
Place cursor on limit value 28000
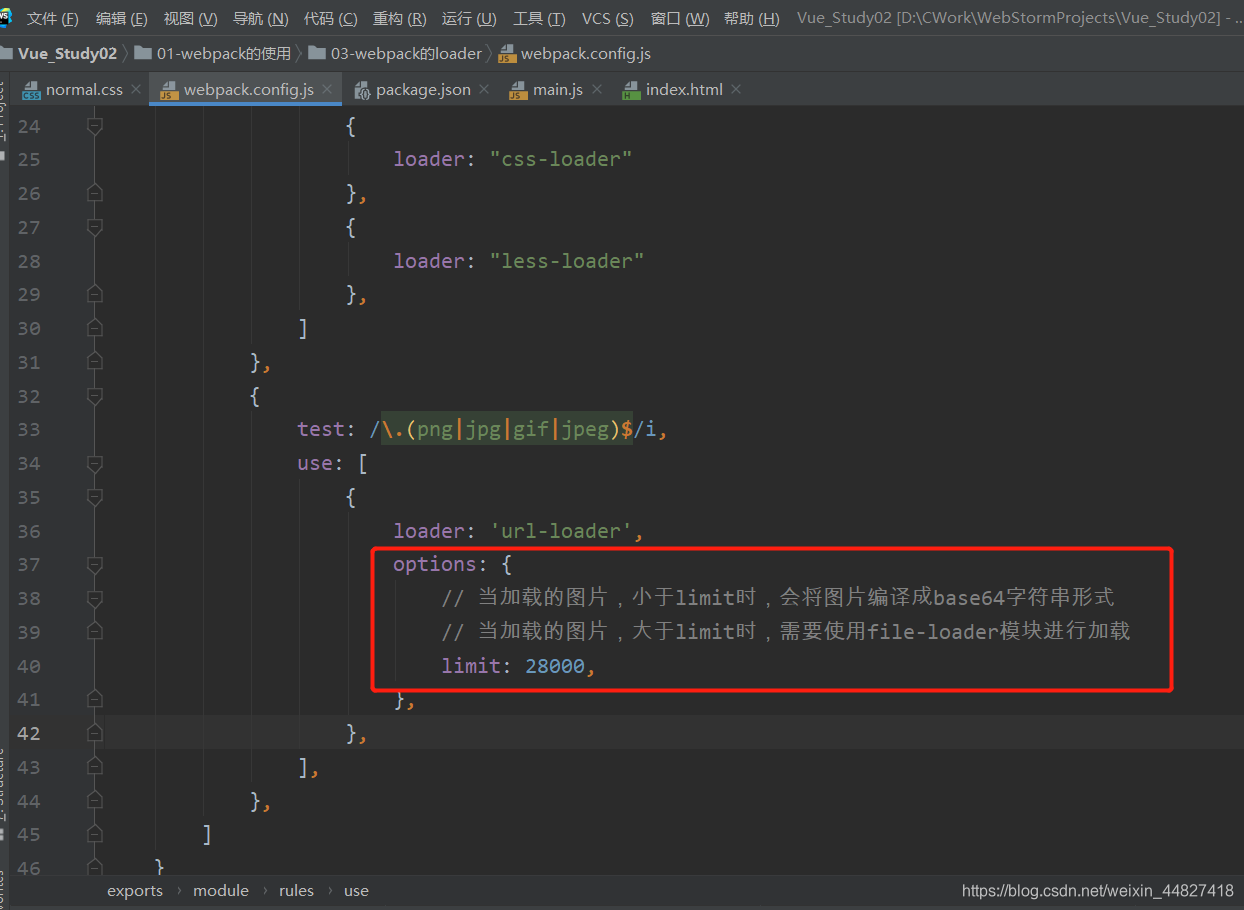pyautogui.click(x=555, y=666)
